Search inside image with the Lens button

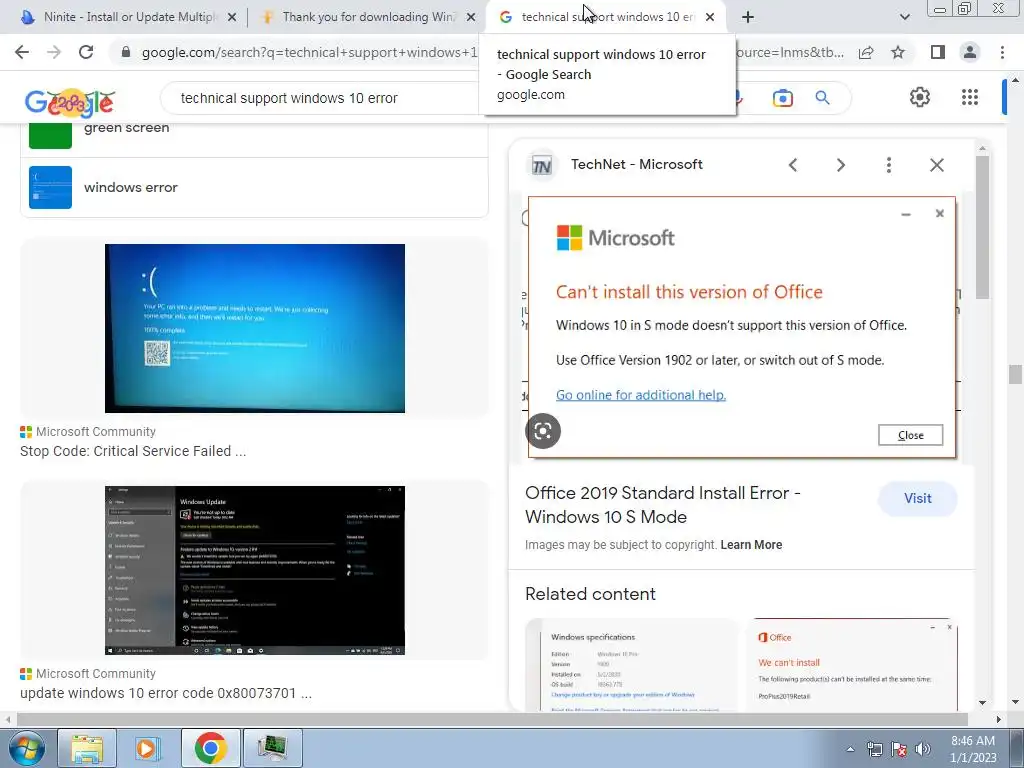543,431
